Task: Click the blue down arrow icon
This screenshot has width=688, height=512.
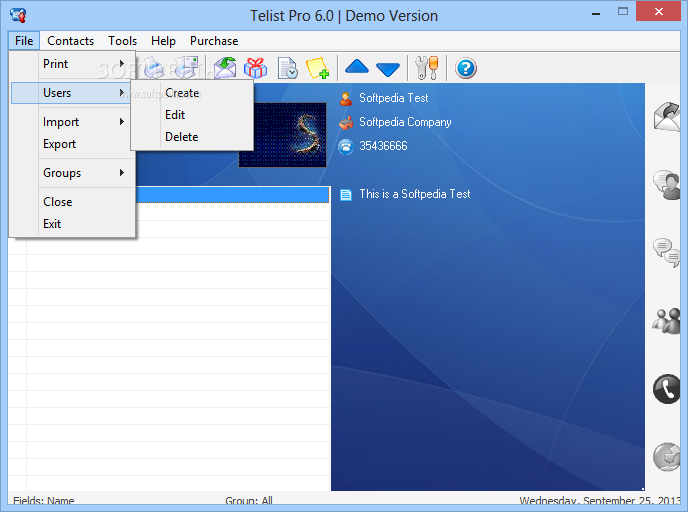Action: pos(388,69)
